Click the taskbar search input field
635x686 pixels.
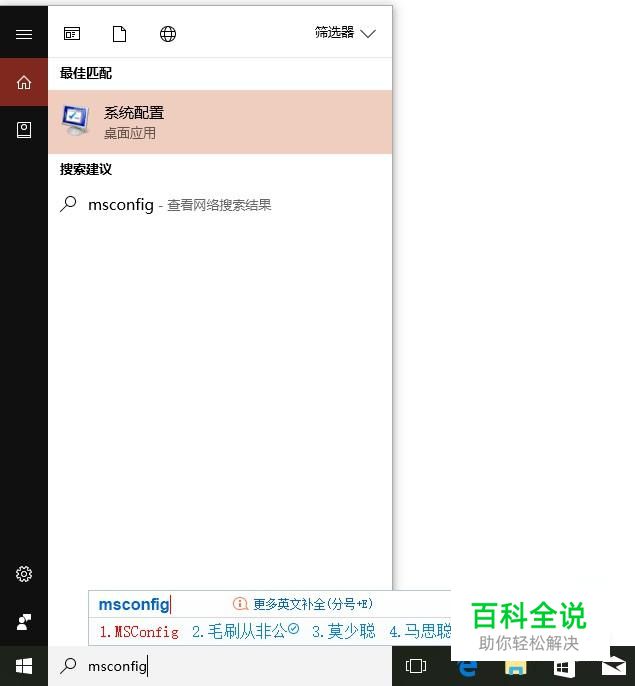[220, 666]
